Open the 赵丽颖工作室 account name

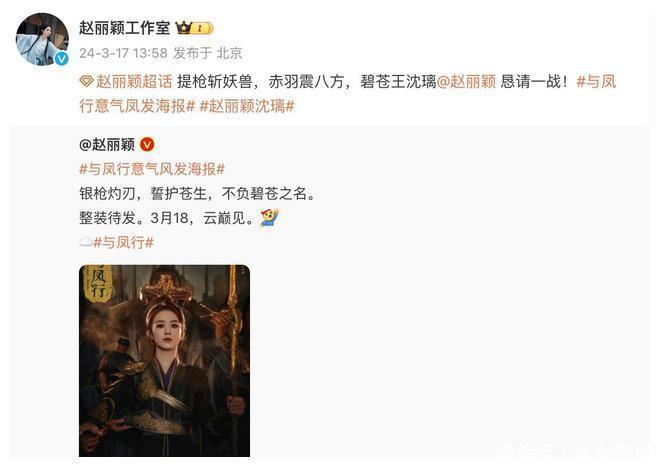coord(125,28)
